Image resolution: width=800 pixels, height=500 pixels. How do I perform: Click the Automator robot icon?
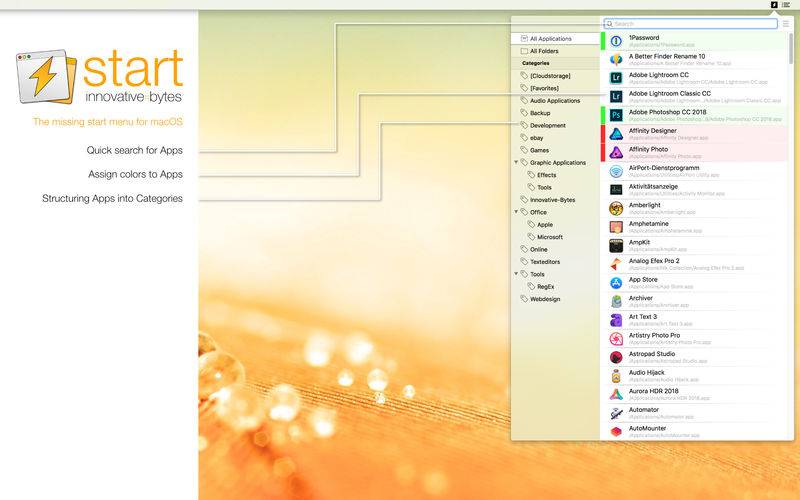[x=616, y=413]
